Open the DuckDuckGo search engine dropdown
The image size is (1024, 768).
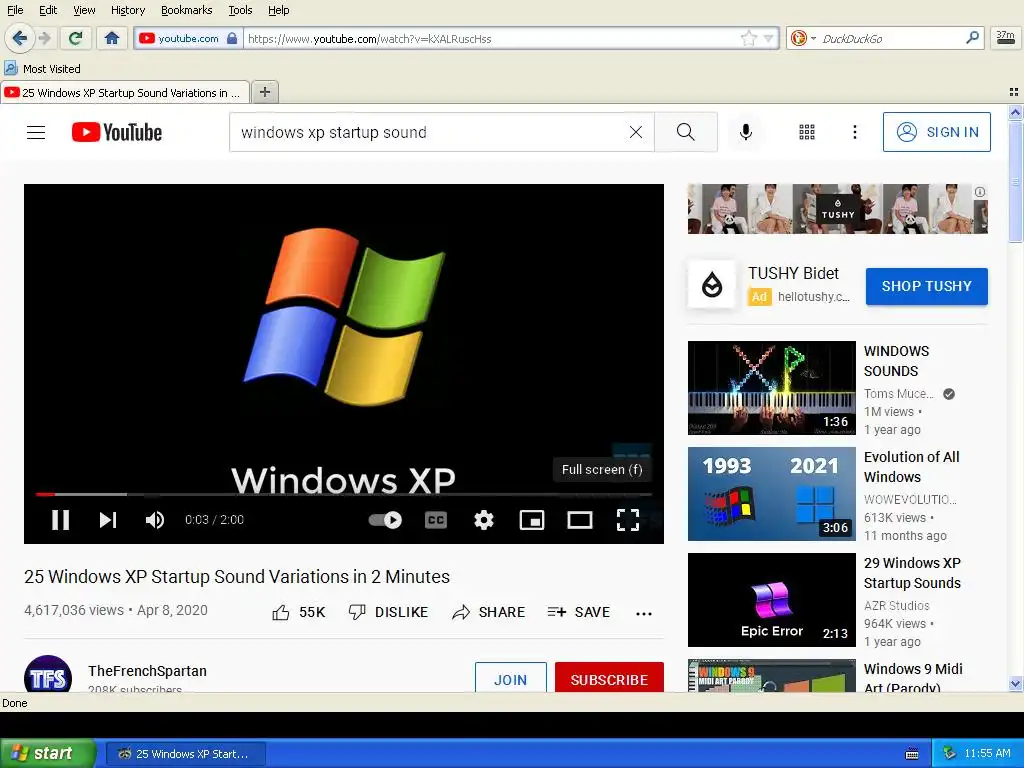802,39
